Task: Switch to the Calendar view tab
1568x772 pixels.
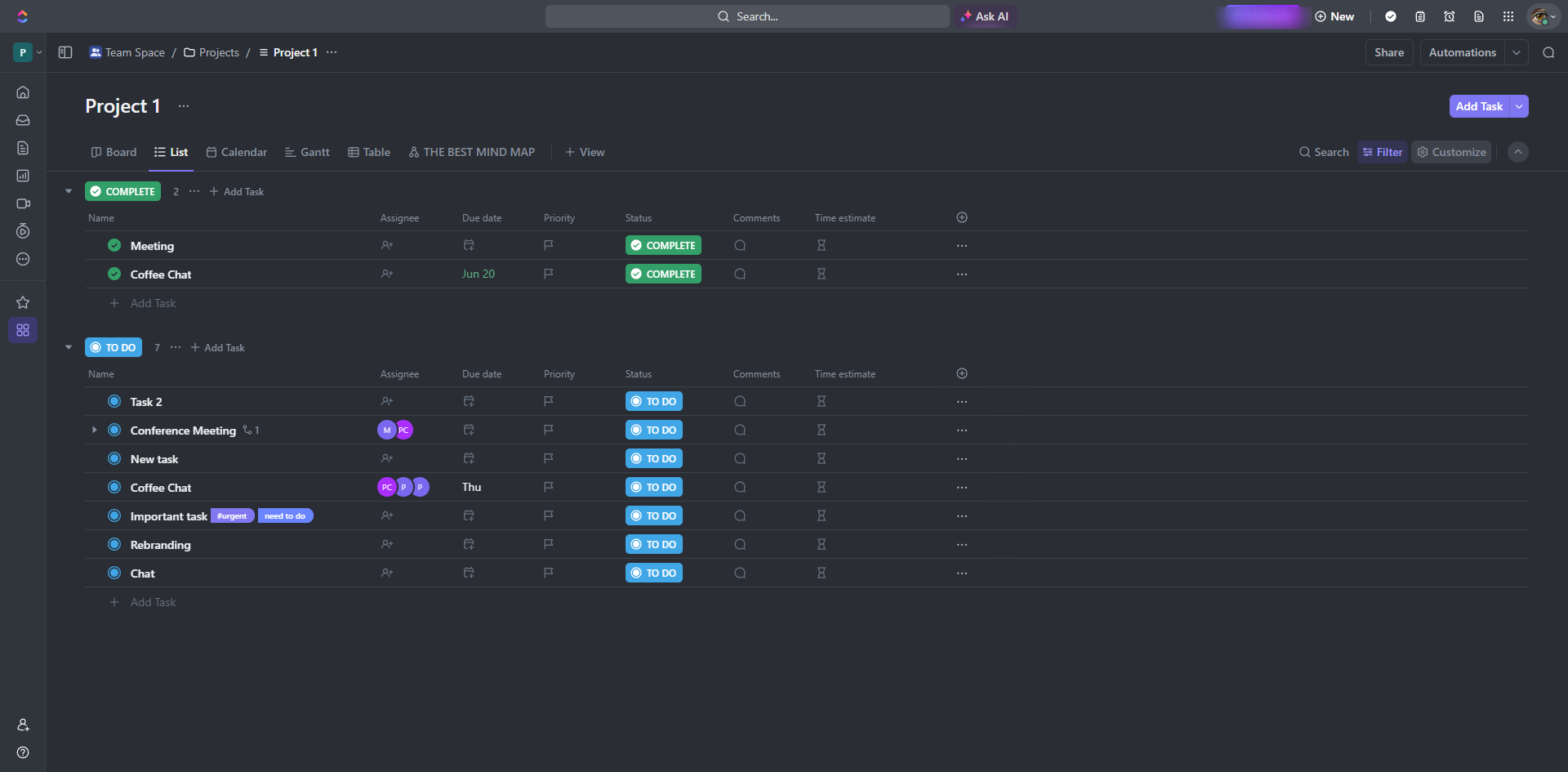Action: pyautogui.click(x=237, y=152)
